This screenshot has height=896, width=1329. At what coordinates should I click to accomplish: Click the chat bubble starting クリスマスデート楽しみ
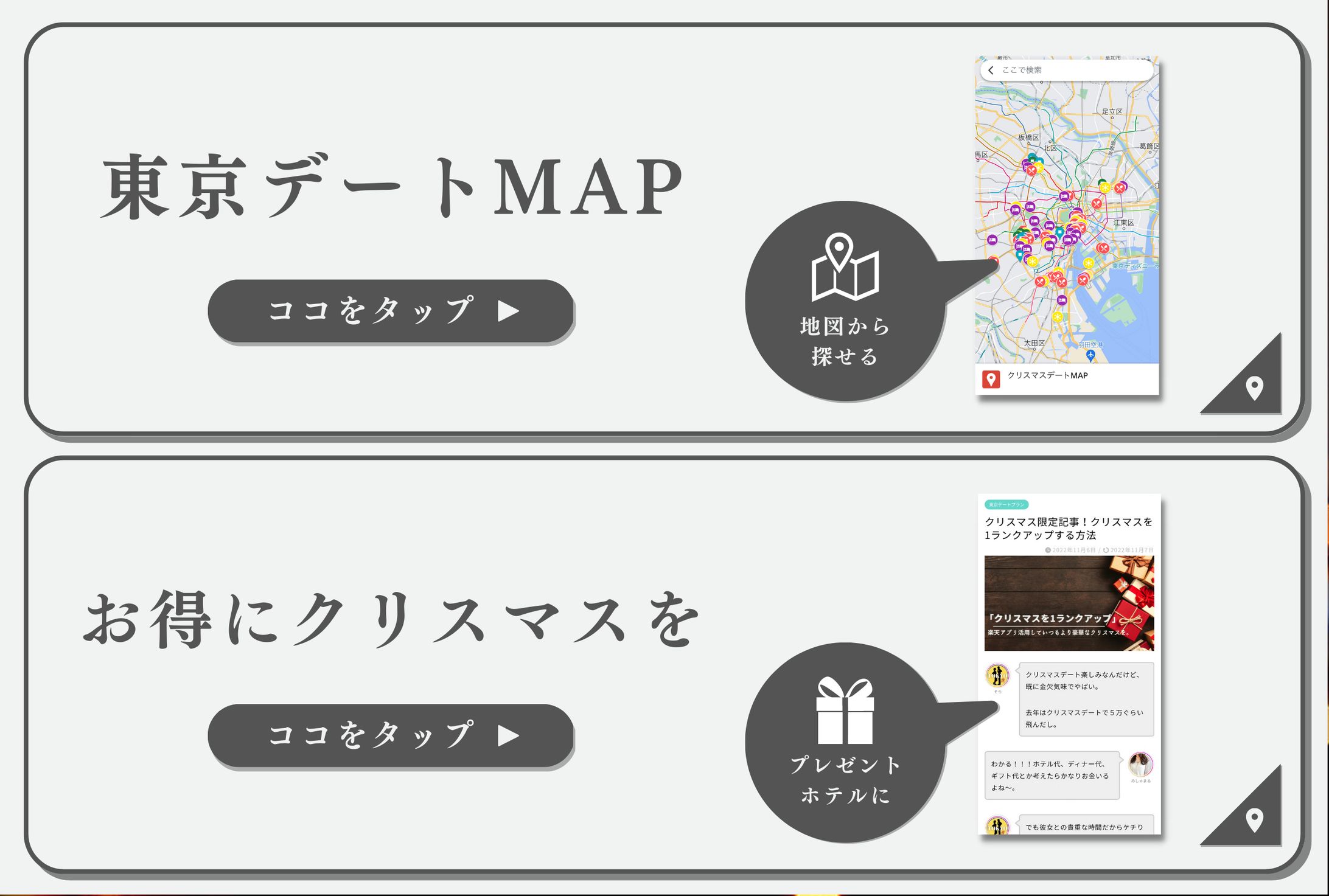(x=1086, y=700)
